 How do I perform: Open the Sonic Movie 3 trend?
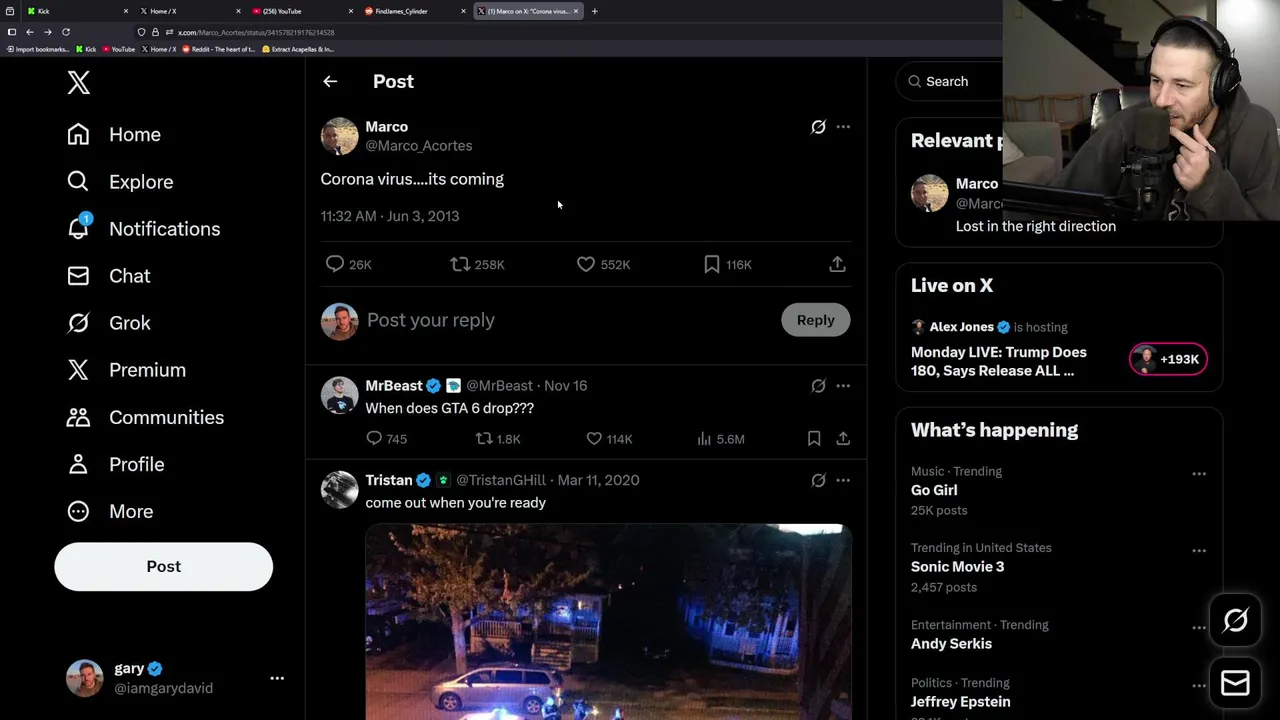(x=957, y=566)
